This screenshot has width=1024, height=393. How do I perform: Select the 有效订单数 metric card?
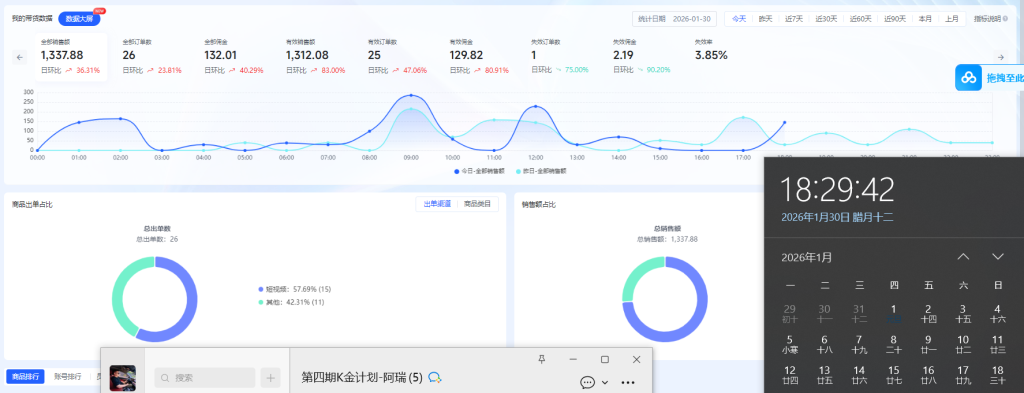(x=398, y=57)
